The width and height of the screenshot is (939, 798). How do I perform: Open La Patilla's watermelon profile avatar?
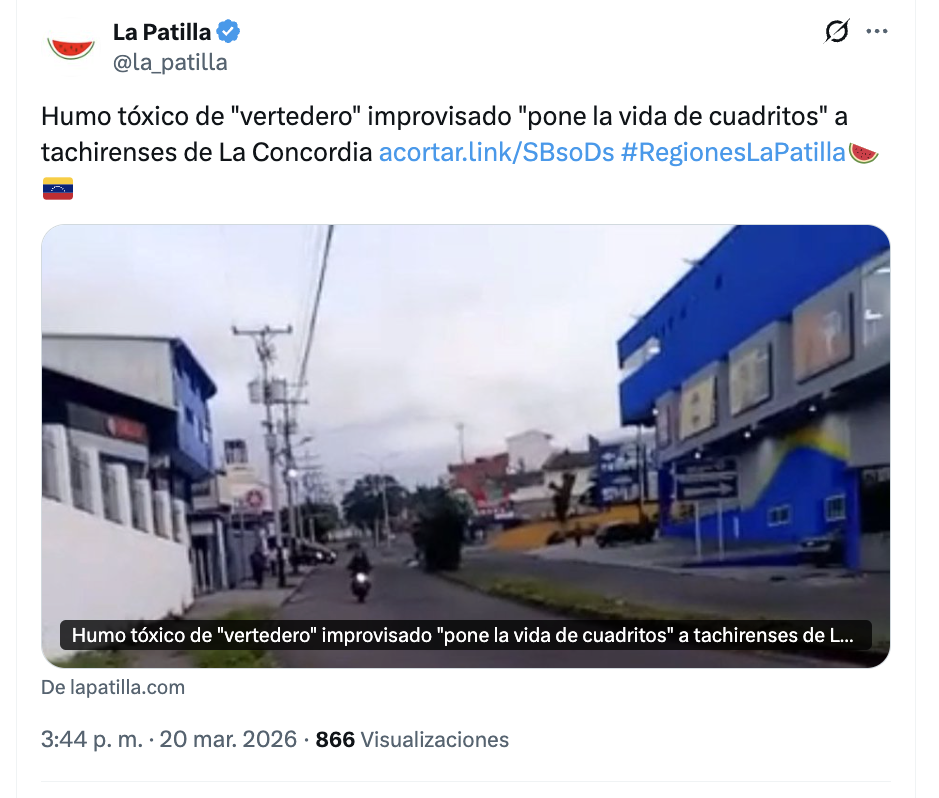coord(71,47)
